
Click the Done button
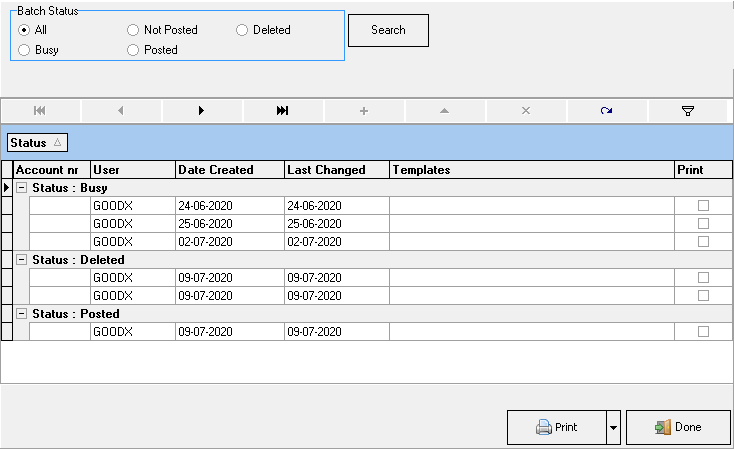(x=678, y=427)
